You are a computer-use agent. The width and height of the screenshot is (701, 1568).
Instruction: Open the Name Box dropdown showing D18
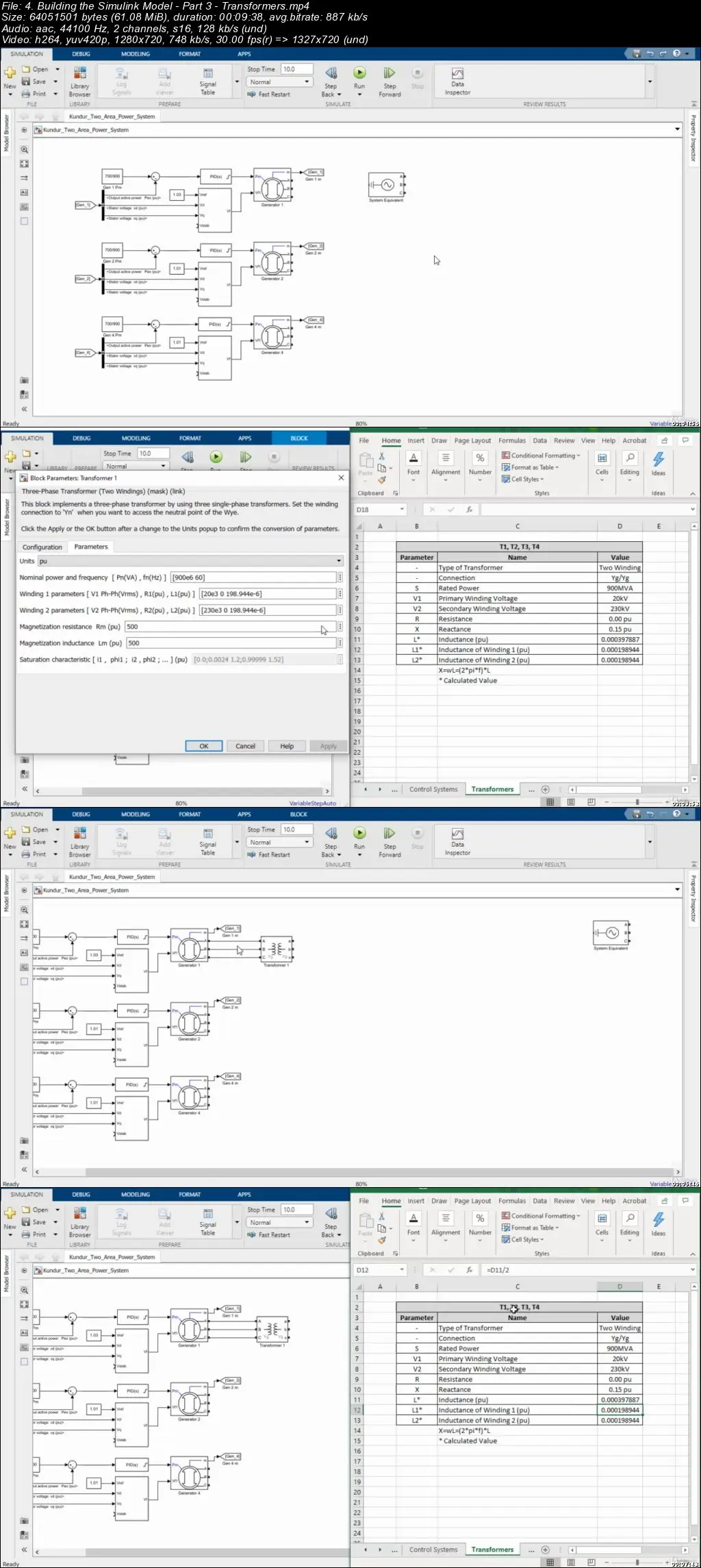tap(402, 509)
